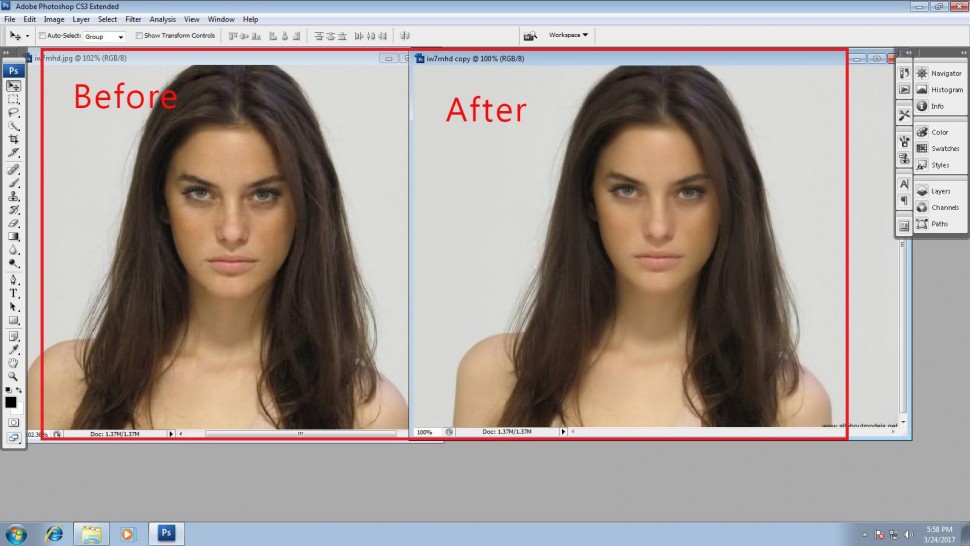Select the Hand tool
Image resolution: width=970 pixels, height=546 pixels.
(14, 362)
